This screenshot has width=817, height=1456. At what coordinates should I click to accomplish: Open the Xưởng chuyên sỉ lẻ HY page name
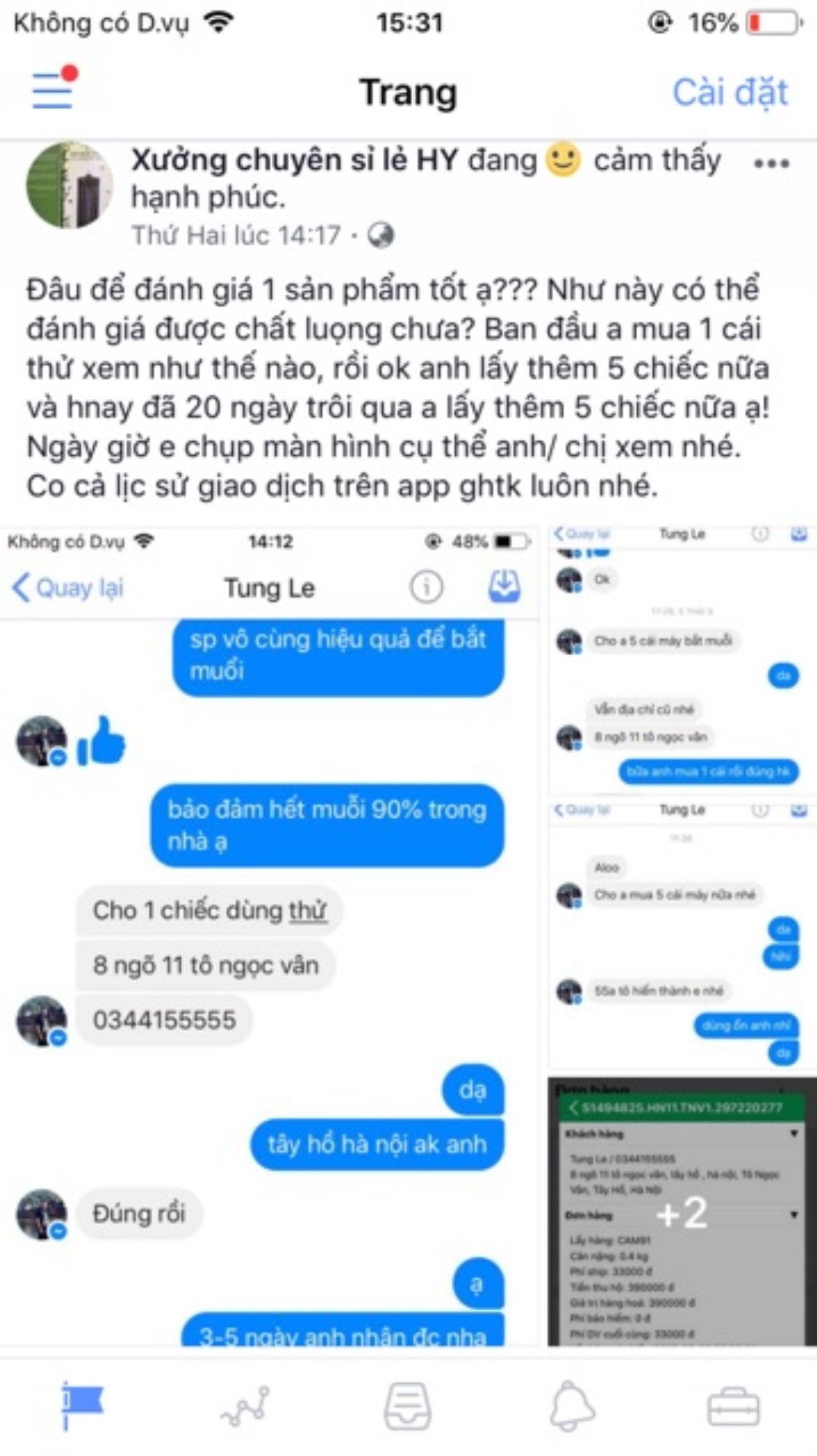(294, 159)
